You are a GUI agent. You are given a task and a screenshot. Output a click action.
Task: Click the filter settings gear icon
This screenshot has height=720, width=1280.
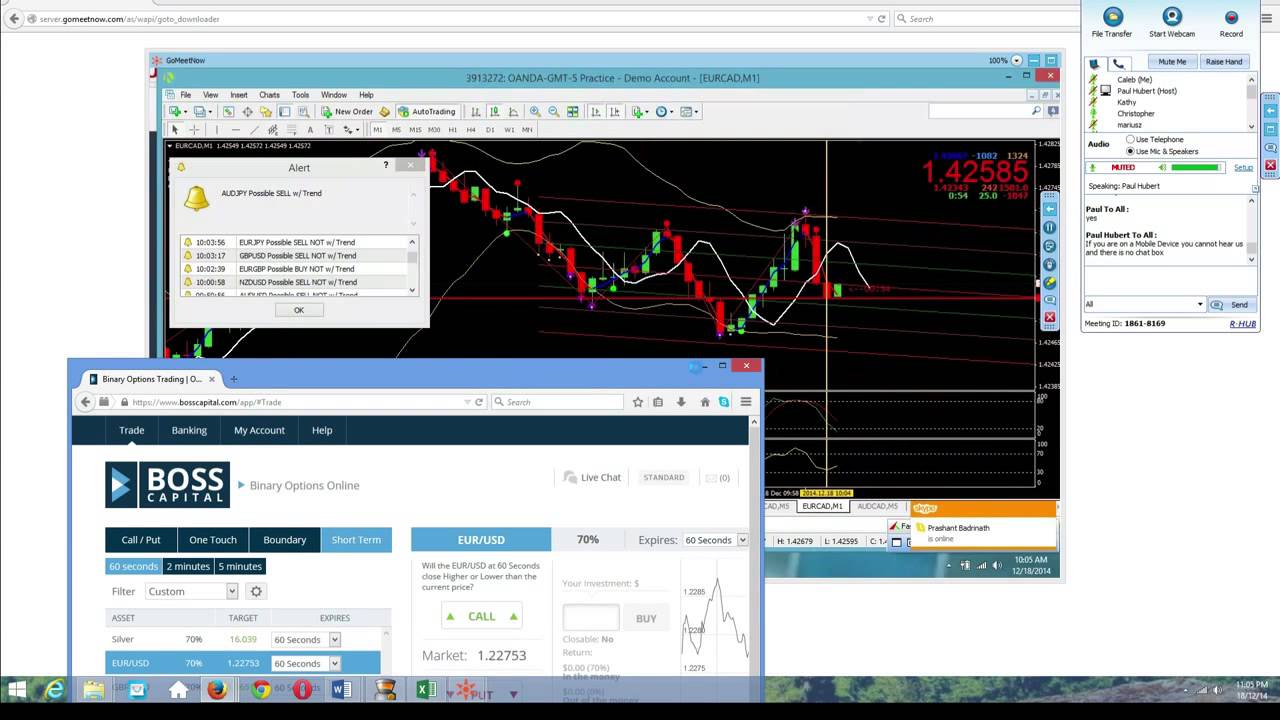[x=256, y=591]
